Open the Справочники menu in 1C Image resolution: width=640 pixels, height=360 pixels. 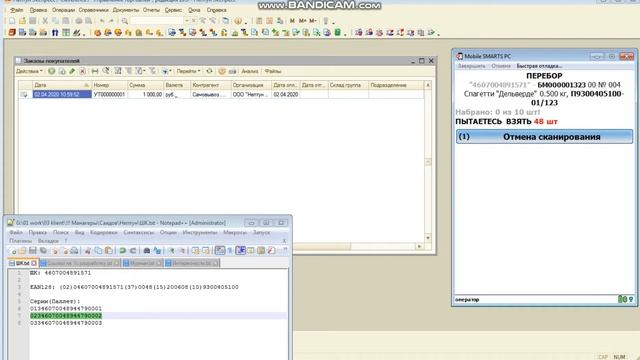(93, 10)
